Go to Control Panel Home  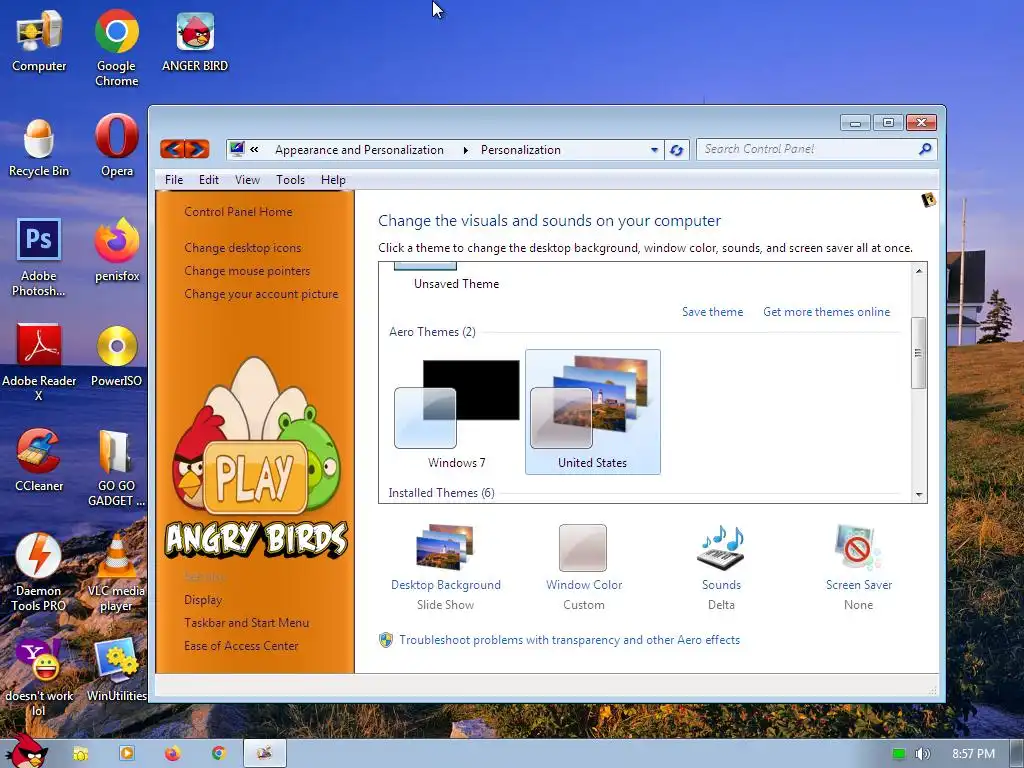238,212
